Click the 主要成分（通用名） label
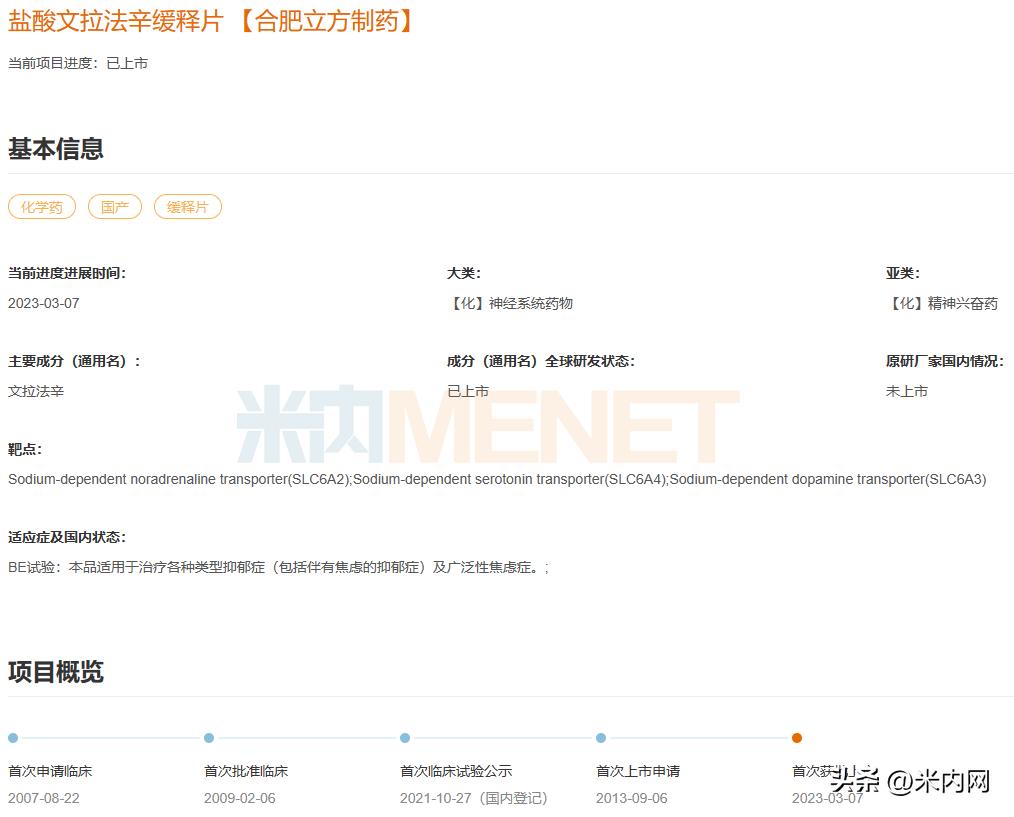 coord(74,362)
